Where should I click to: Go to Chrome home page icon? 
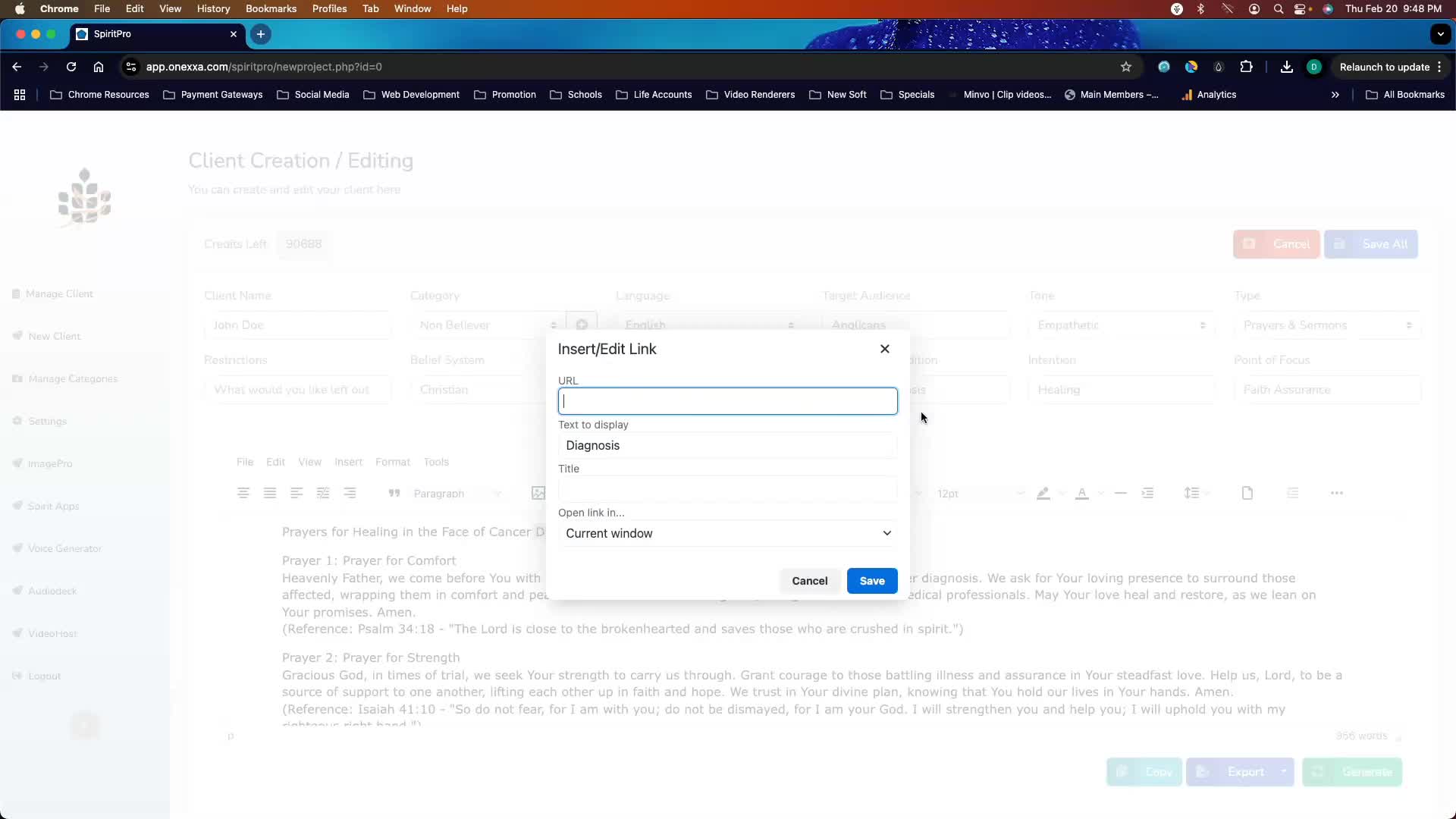pos(99,67)
